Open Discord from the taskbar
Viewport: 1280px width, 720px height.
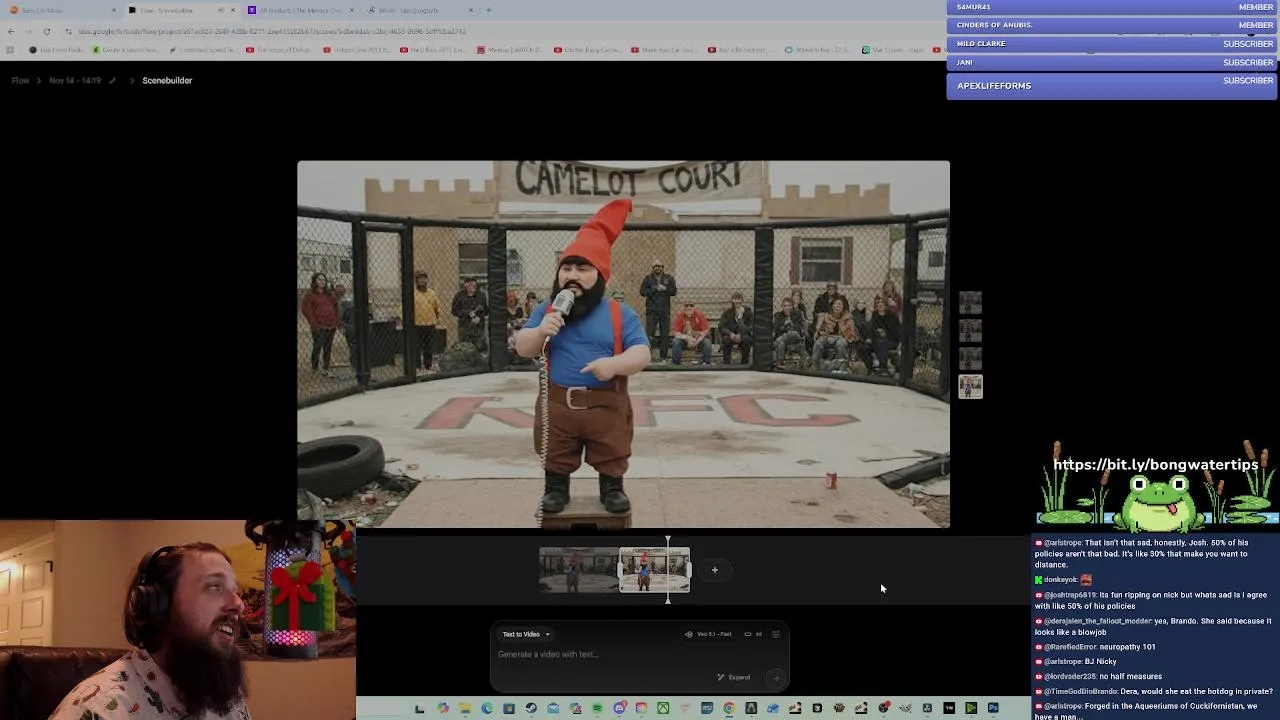click(x=620, y=708)
